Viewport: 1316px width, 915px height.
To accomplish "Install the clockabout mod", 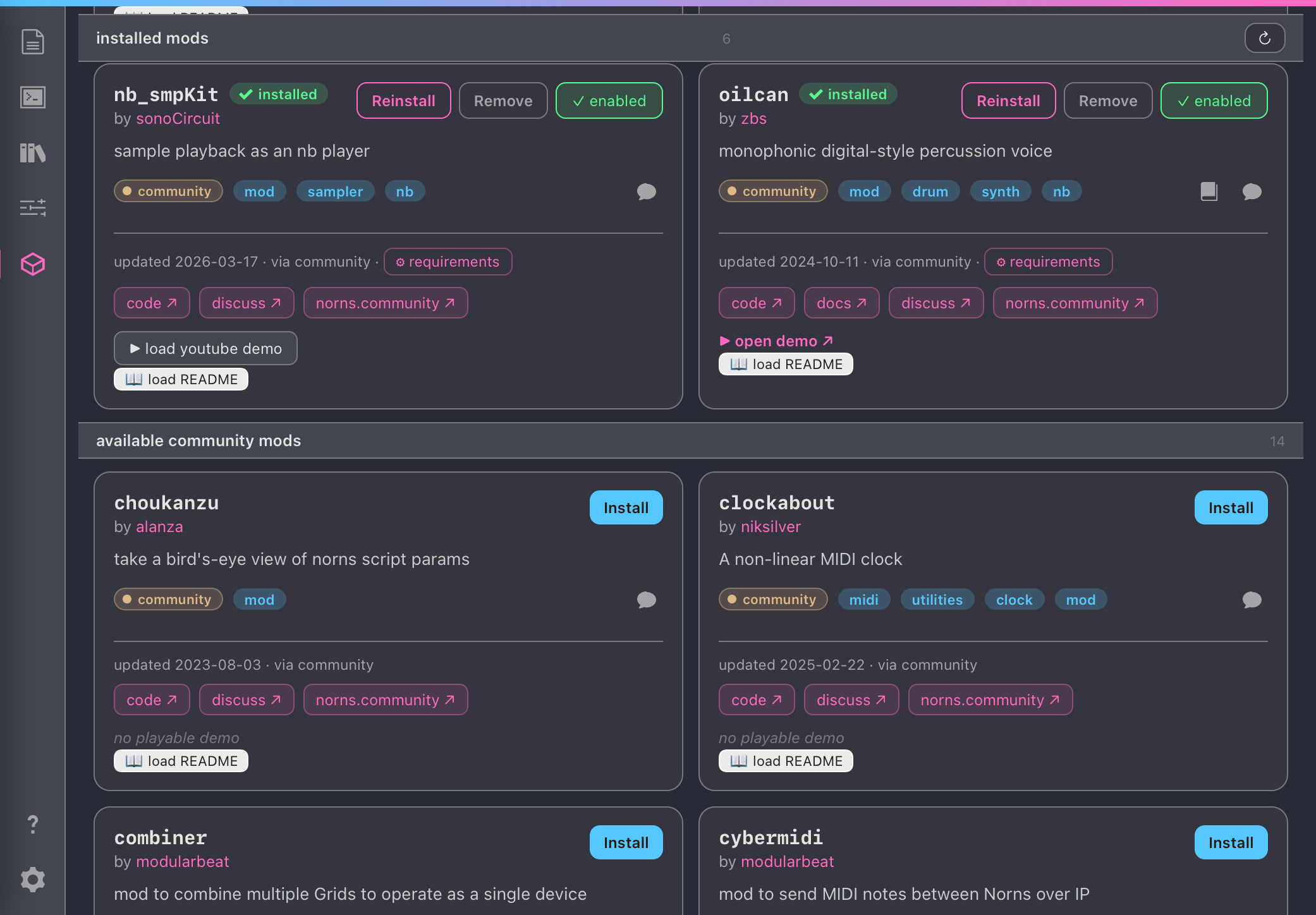I will pos(1231,507).
